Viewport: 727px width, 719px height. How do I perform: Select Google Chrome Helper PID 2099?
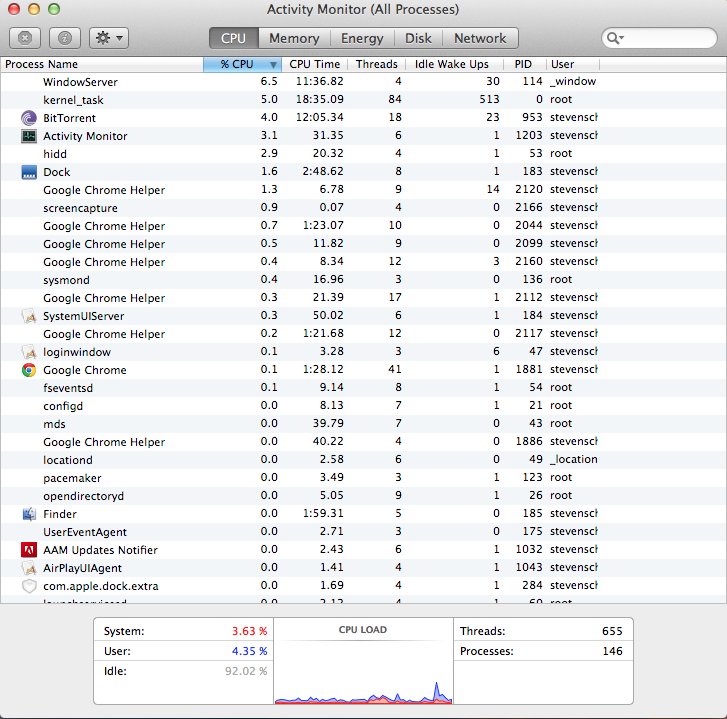(364, 244)
